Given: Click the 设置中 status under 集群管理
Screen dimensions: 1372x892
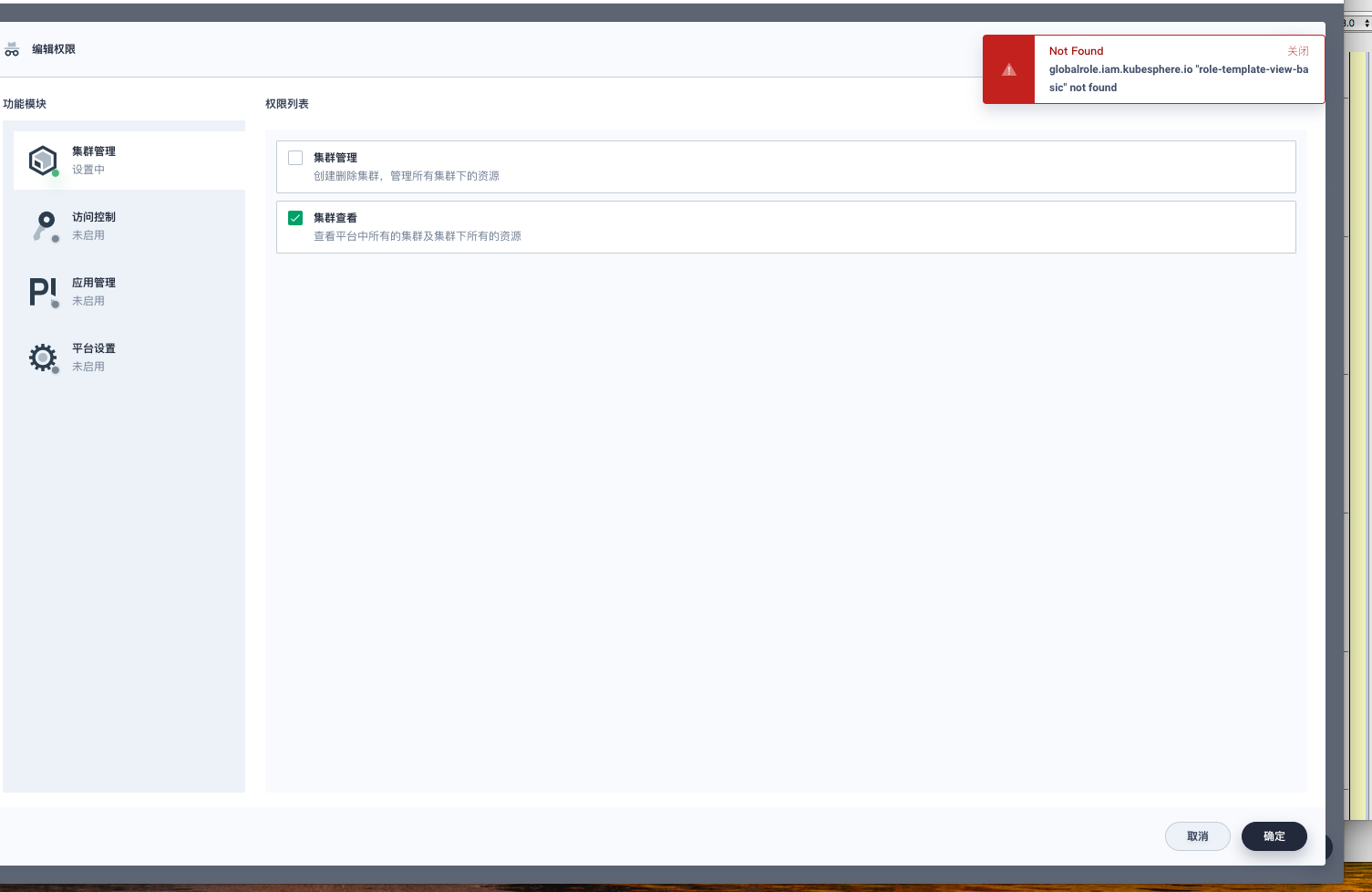Looking at the screenshot, I should [88, 170].
